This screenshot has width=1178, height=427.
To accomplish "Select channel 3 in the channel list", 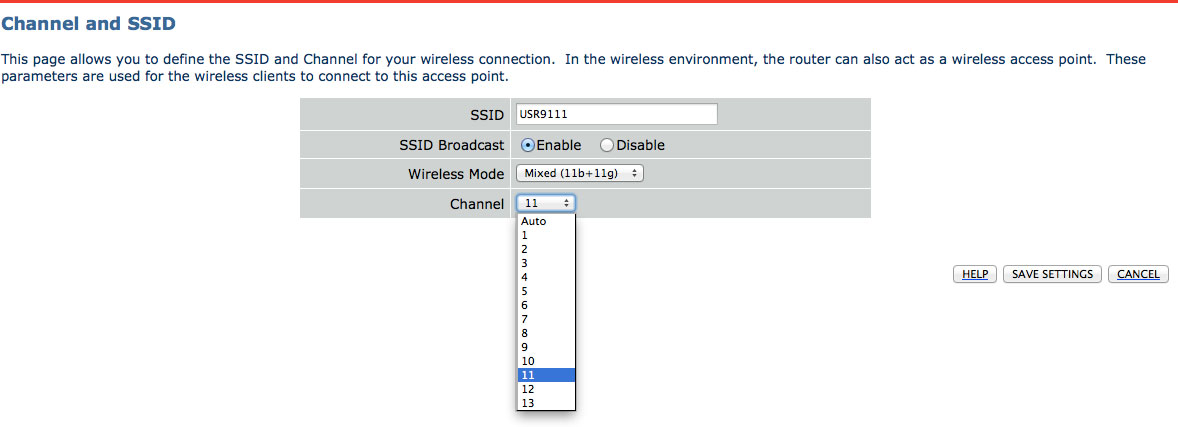I will 546,263.
